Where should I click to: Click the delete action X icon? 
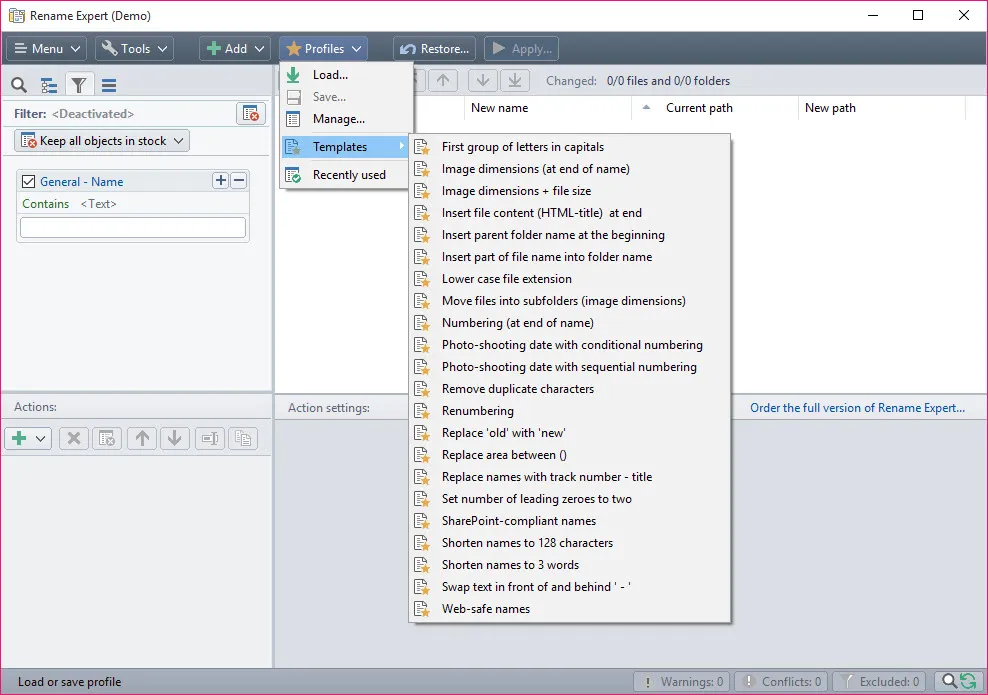[x=74, y=439]
